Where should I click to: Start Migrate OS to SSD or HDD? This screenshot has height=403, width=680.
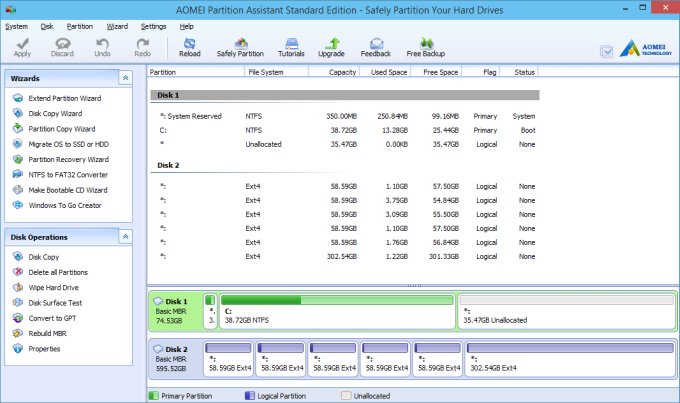(69, 144)
